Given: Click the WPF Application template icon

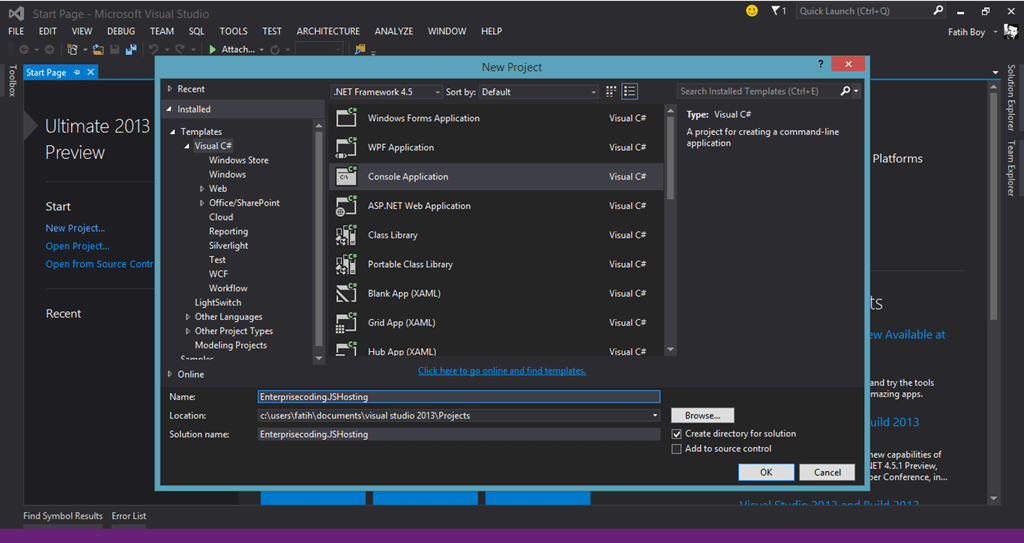Looking at the screenshot, I should click(x=346, y=147).
